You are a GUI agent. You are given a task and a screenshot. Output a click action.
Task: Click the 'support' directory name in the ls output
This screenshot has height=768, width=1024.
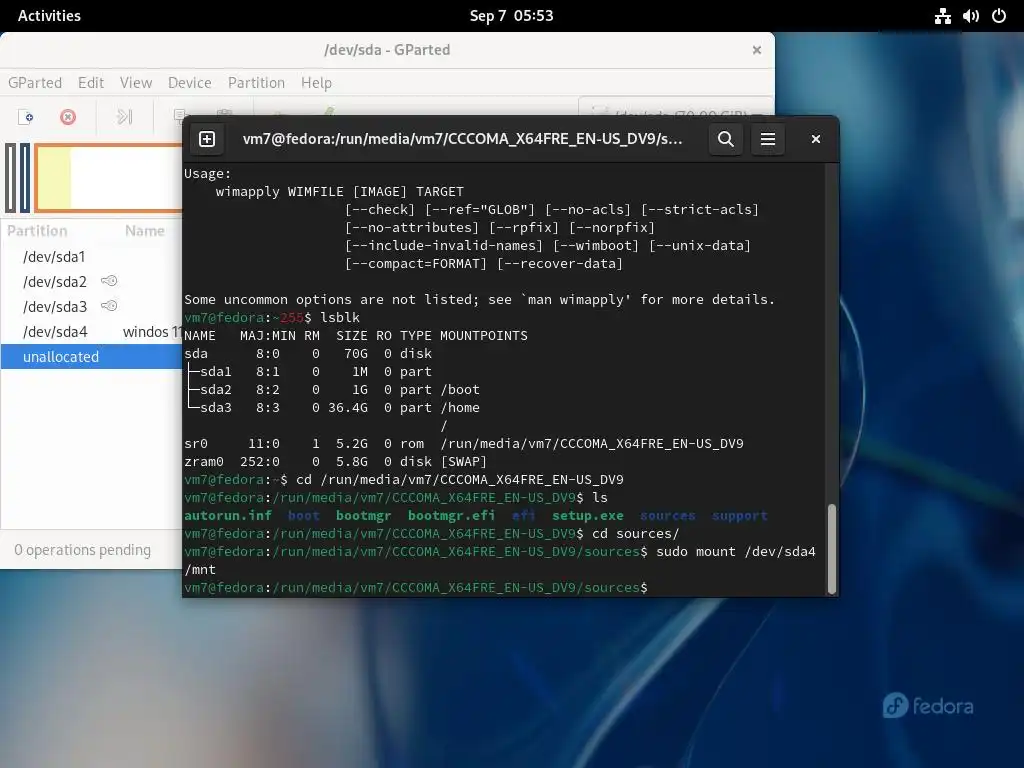click(739, 515)
